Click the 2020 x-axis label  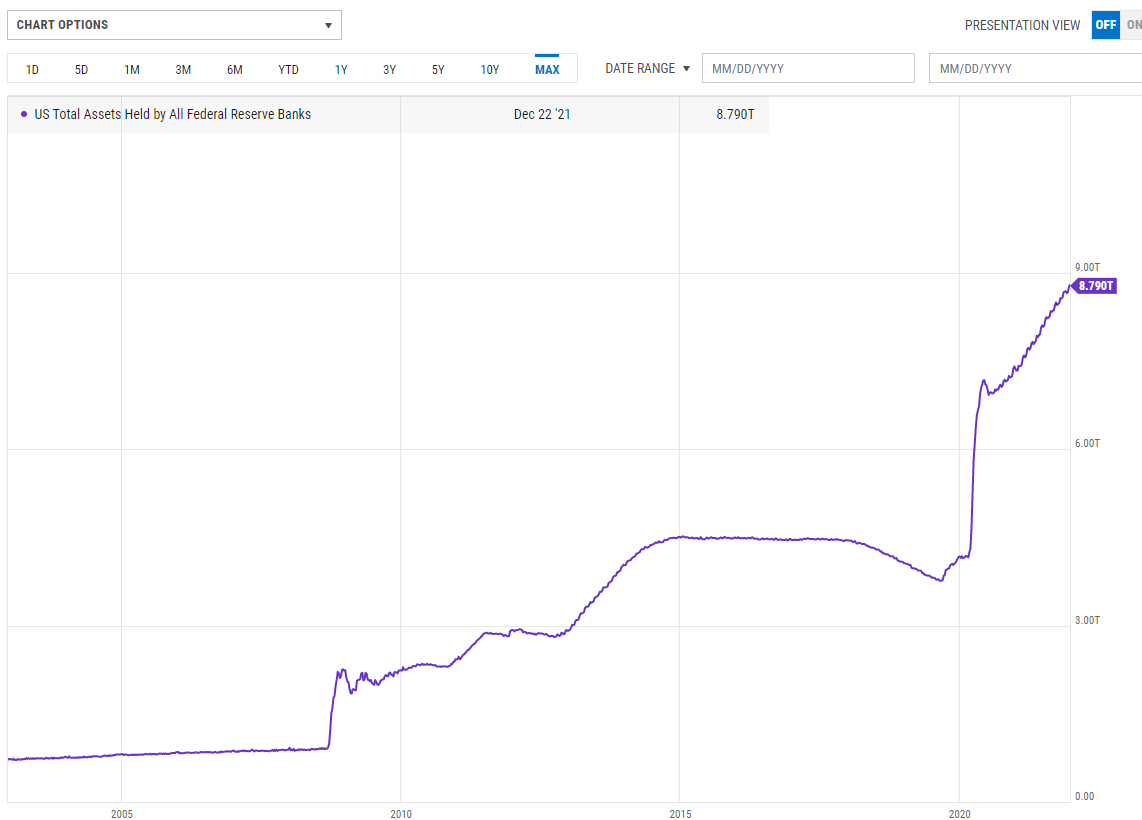coord(959,813)
